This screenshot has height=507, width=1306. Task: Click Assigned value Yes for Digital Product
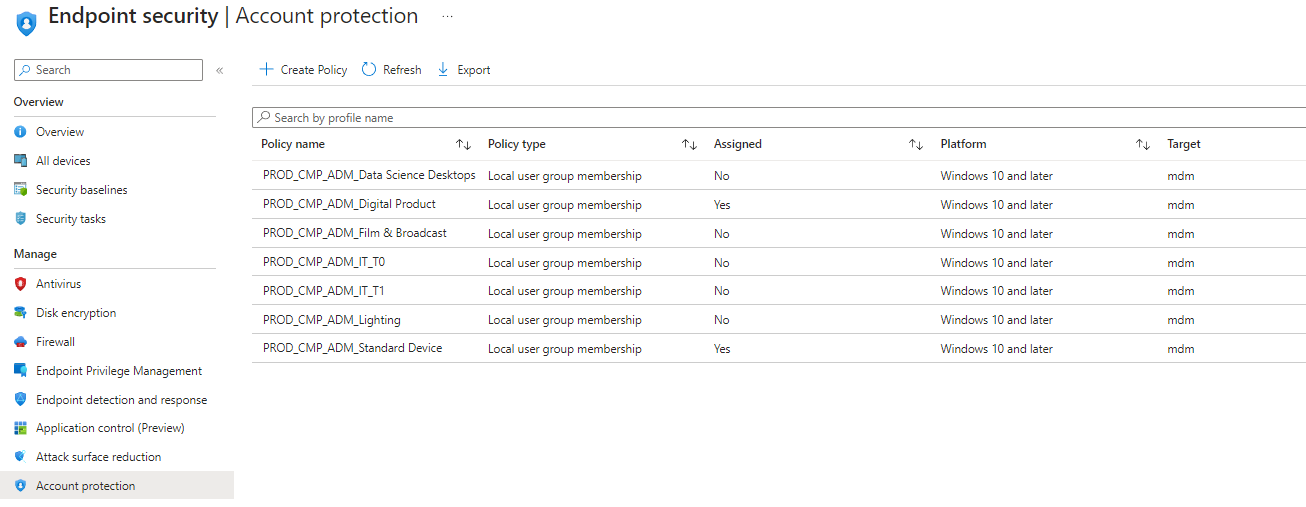pos(722,205)
